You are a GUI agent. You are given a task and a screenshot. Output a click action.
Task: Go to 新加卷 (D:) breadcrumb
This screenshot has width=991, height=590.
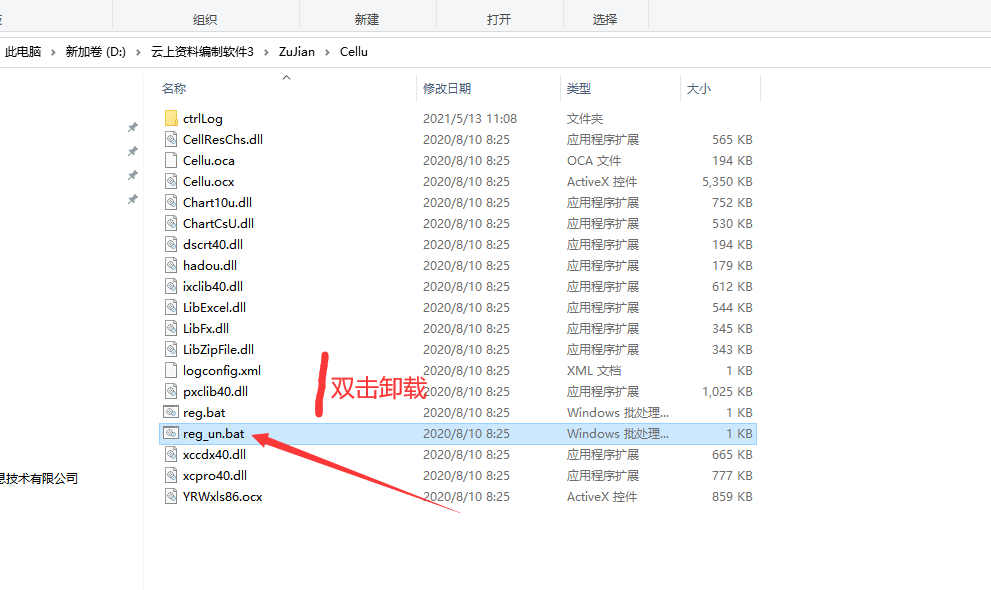click(95, 52)
